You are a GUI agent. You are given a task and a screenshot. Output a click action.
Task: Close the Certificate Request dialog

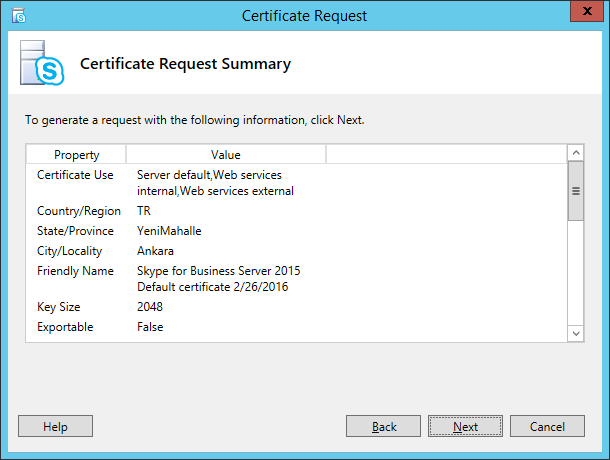pyautogui.click(x=587, y=11)
